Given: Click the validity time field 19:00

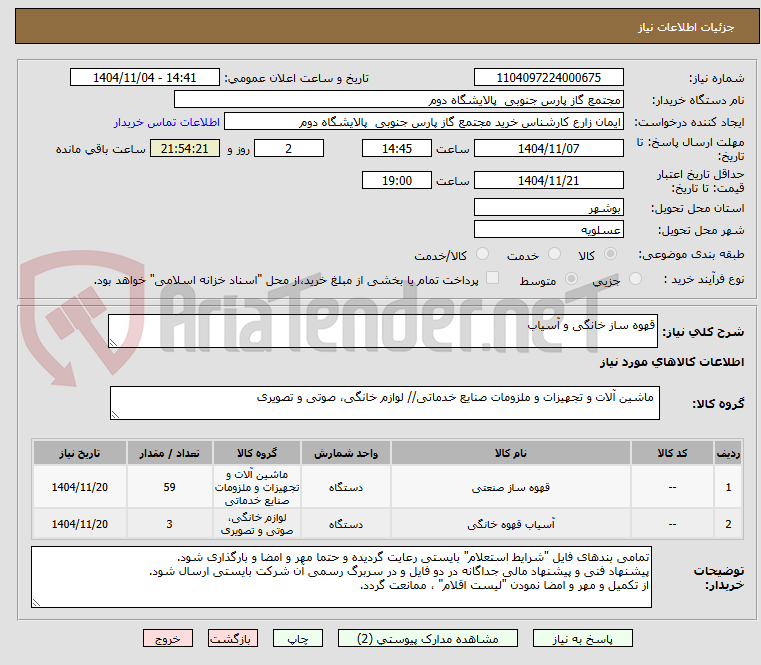Looking at the screenshot, I should pyautogui.click(x=397, y=181).
